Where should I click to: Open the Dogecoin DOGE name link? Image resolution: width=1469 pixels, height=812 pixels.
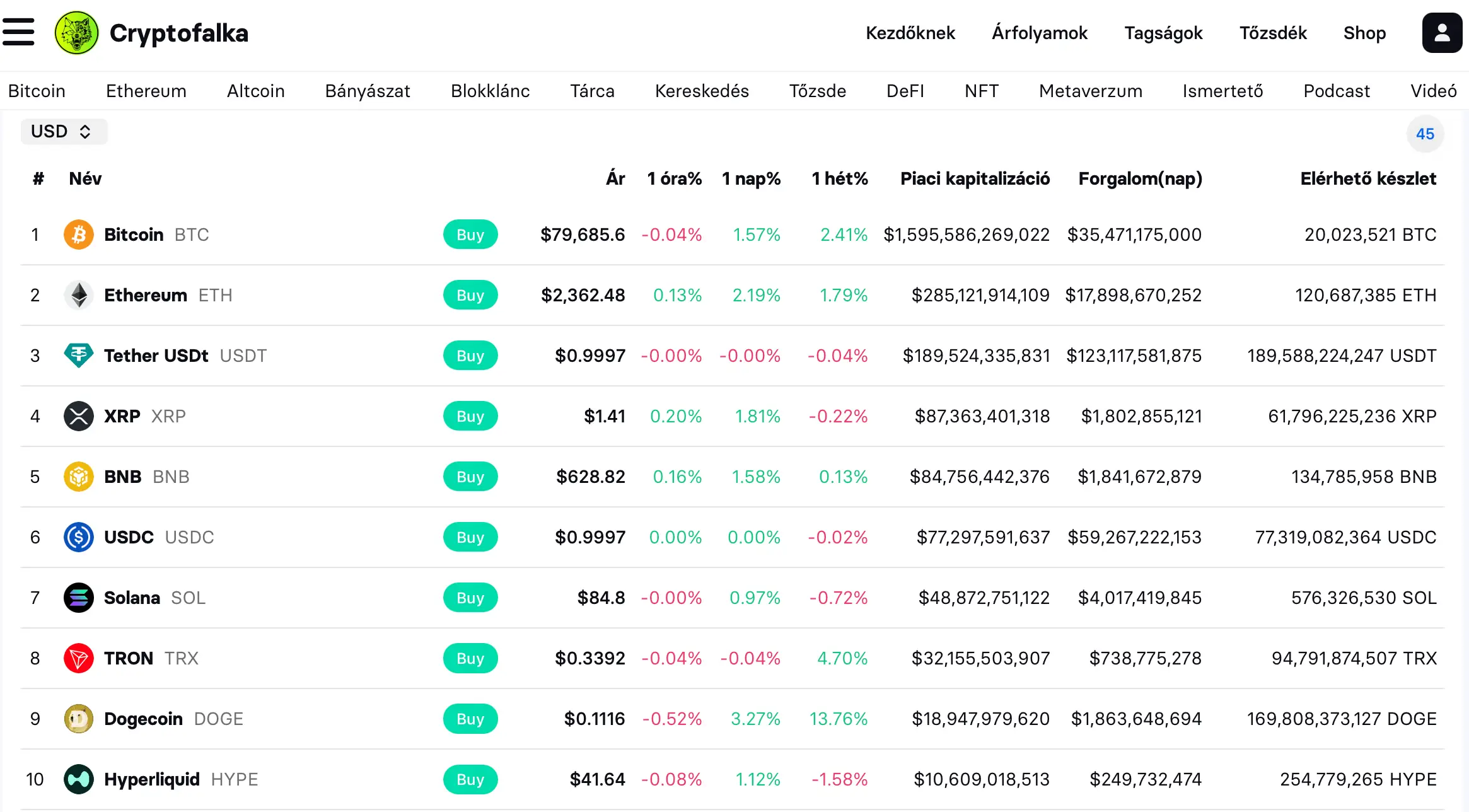173,719
